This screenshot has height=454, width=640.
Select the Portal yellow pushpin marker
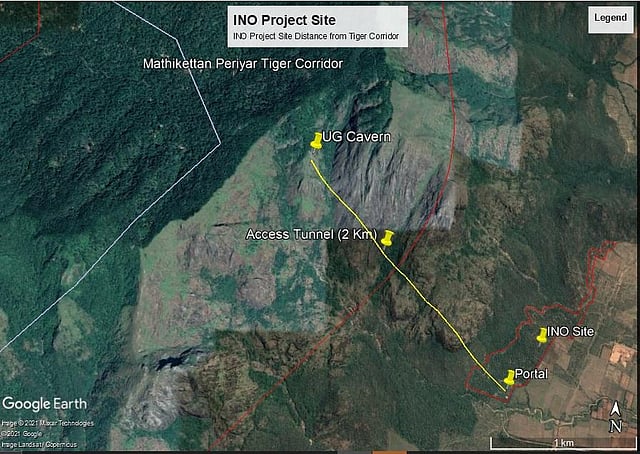coord(509,377)
